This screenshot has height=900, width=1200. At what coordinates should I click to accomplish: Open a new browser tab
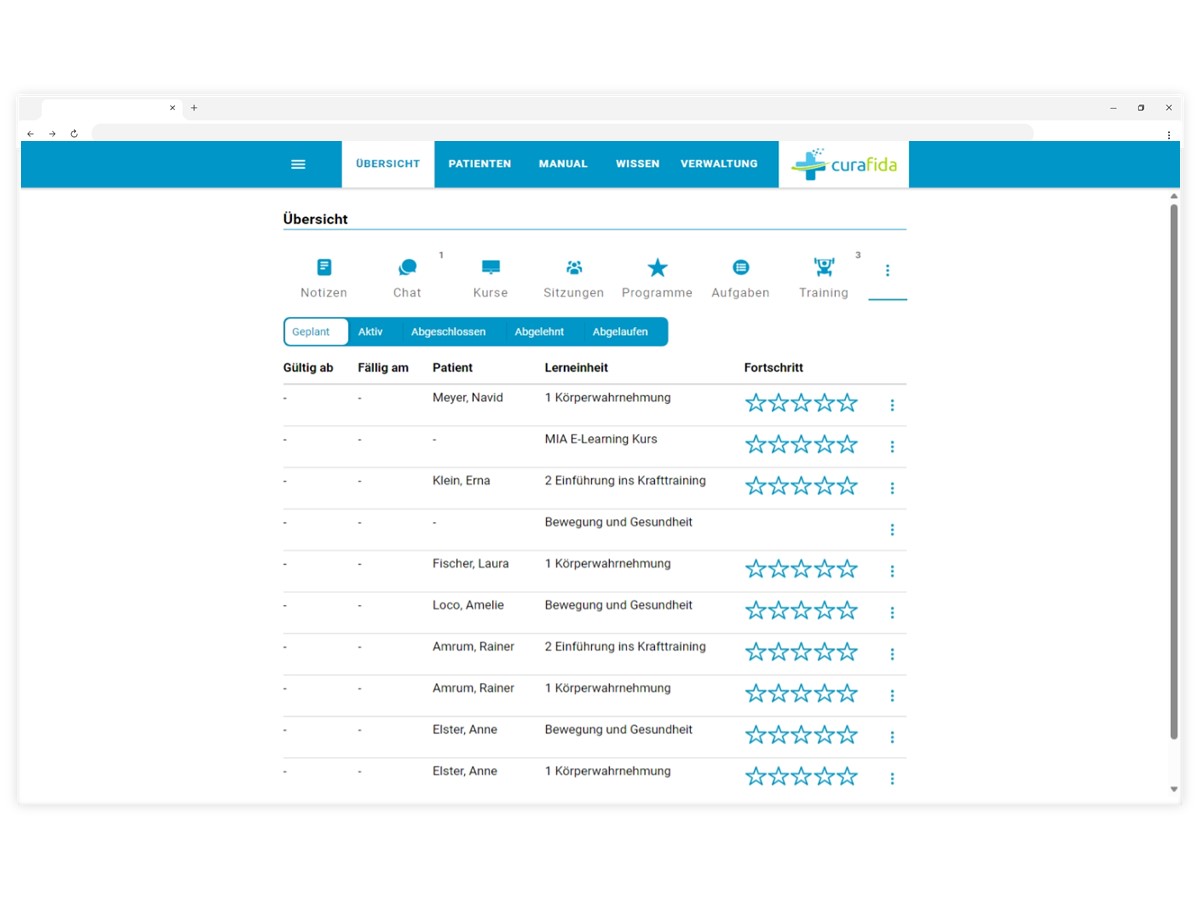[194, 108]
